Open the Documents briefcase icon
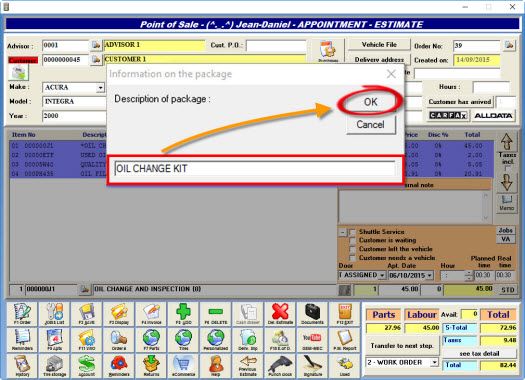525x380 pixels. tap(312, 314)
